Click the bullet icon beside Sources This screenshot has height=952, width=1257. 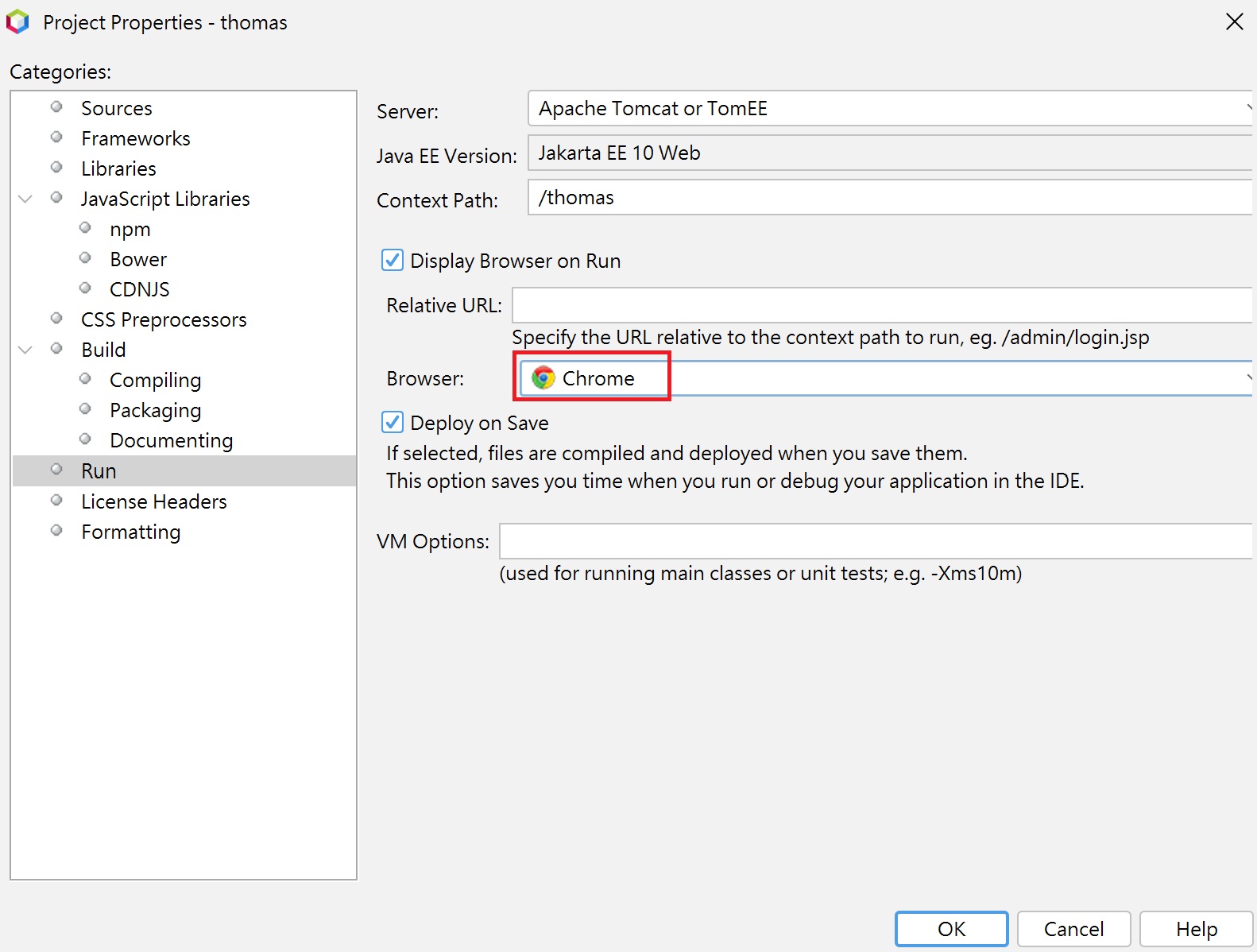pos(56,106)
